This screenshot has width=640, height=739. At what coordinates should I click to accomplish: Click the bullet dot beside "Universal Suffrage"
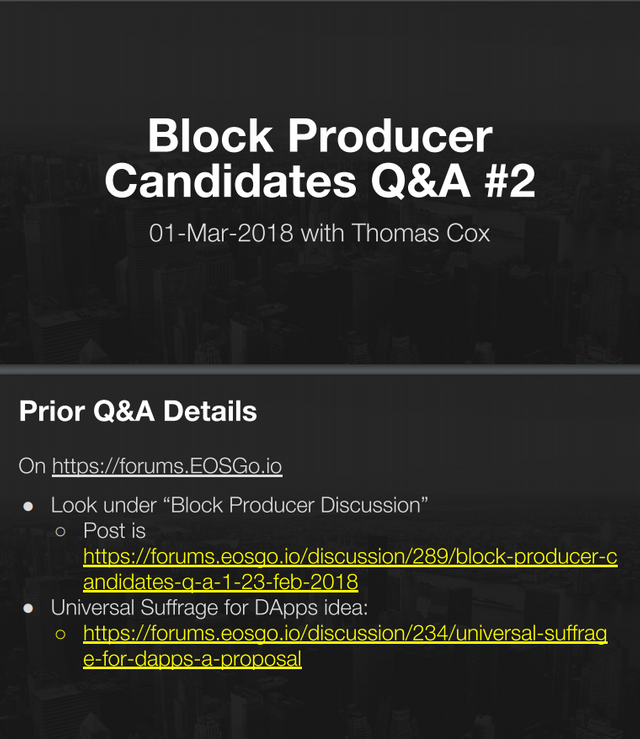(x=29, y=608)
